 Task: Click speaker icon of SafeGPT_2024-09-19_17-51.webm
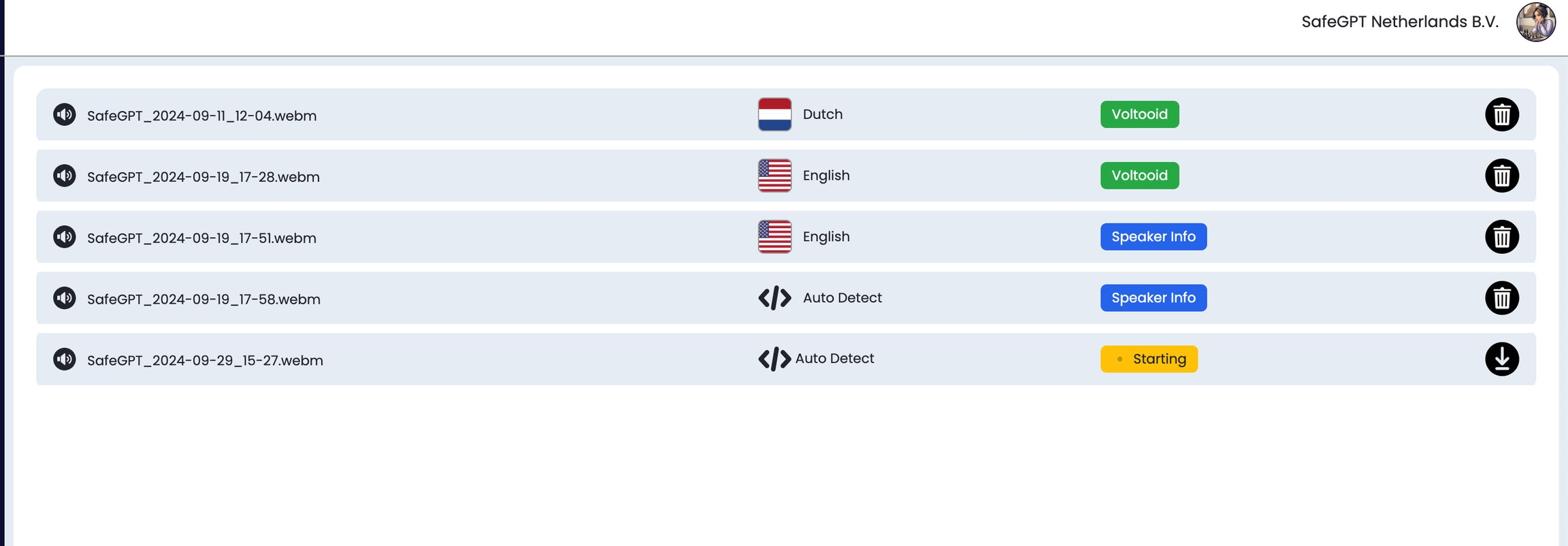pyautogui.click(x=65, y=237)
